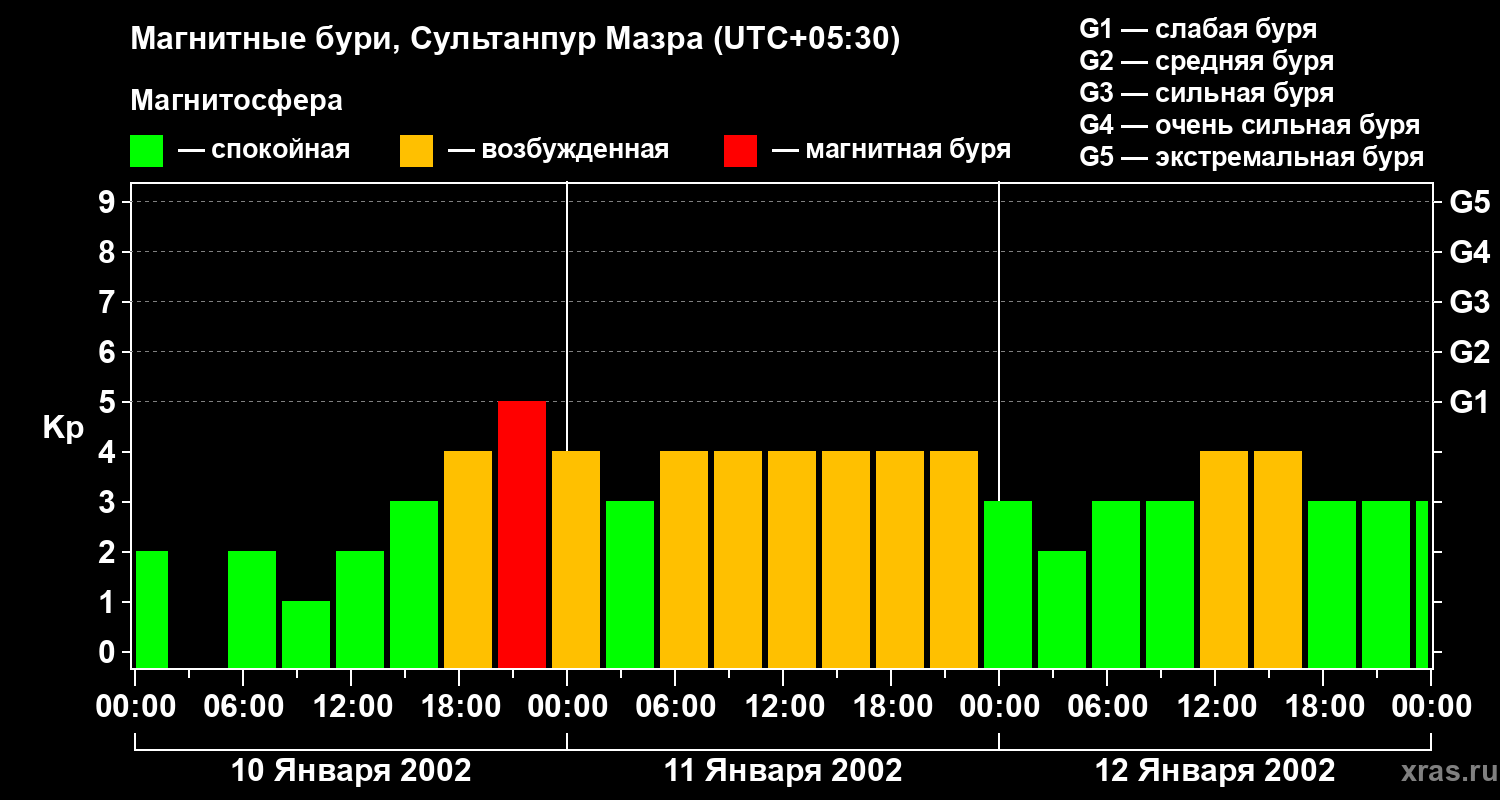Click the '18:00' time label under 11 January
The width and height of the screenshot is (1500, 800).
[891, 707]
